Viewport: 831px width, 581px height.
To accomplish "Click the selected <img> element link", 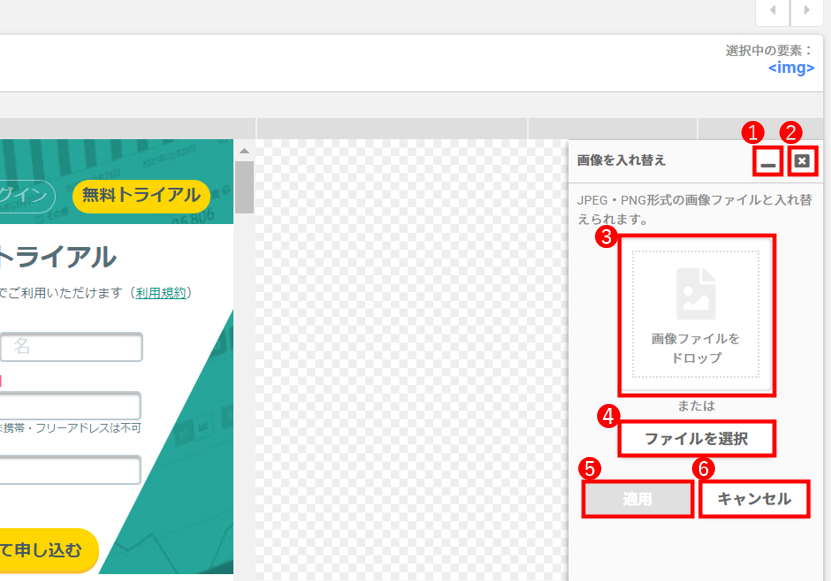I will click(x=791, y=68).
